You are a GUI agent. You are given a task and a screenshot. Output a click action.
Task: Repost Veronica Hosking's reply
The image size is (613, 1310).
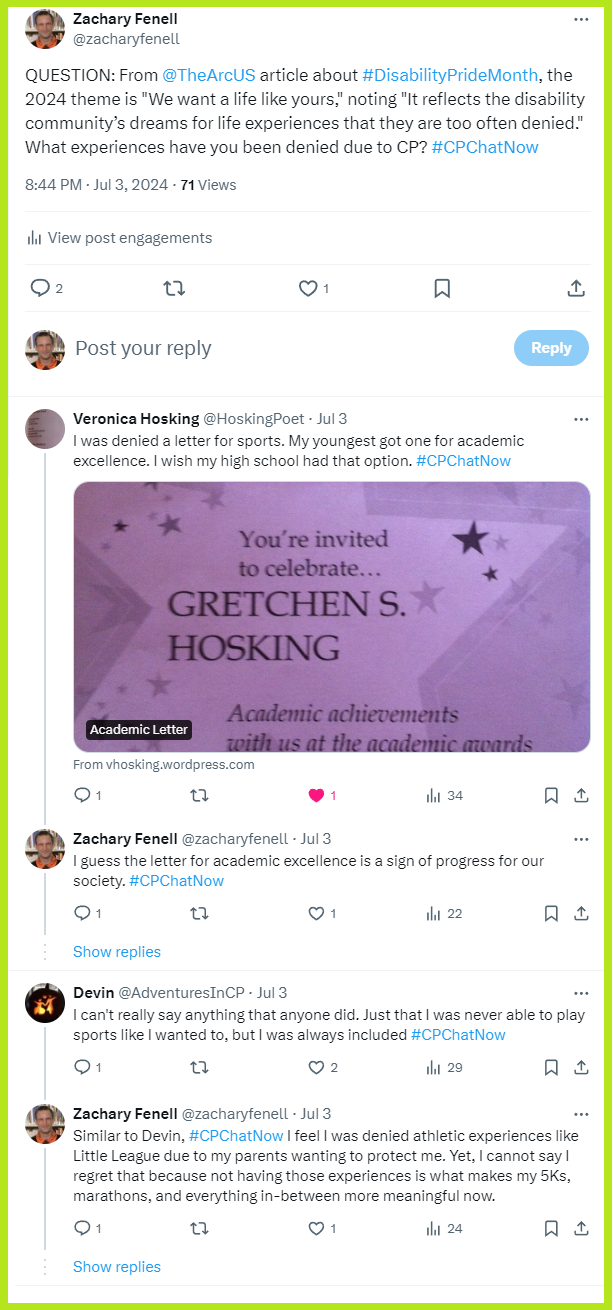click(x=200, y=796)
